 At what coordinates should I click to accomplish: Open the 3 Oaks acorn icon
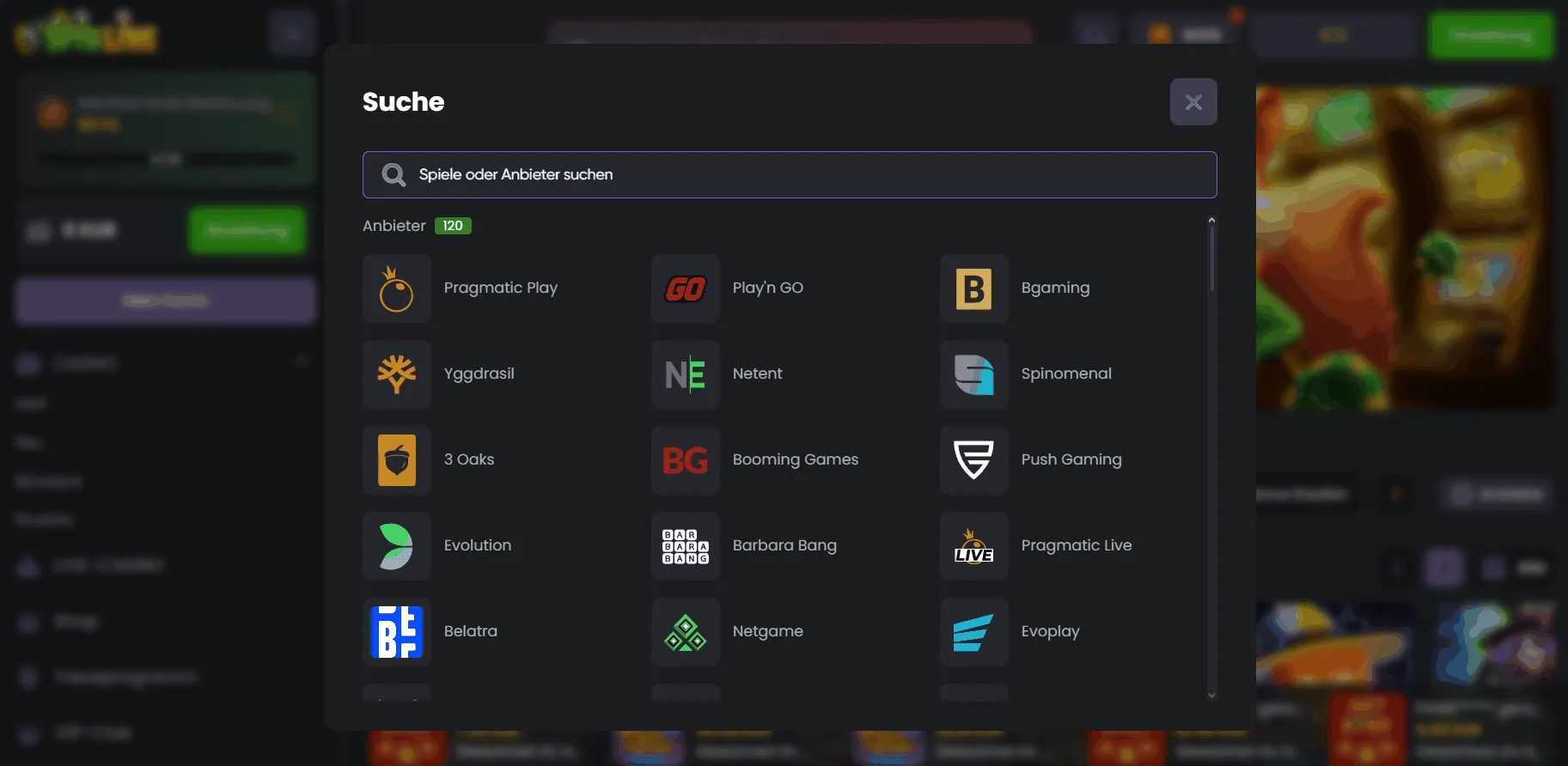coord(396,460)
